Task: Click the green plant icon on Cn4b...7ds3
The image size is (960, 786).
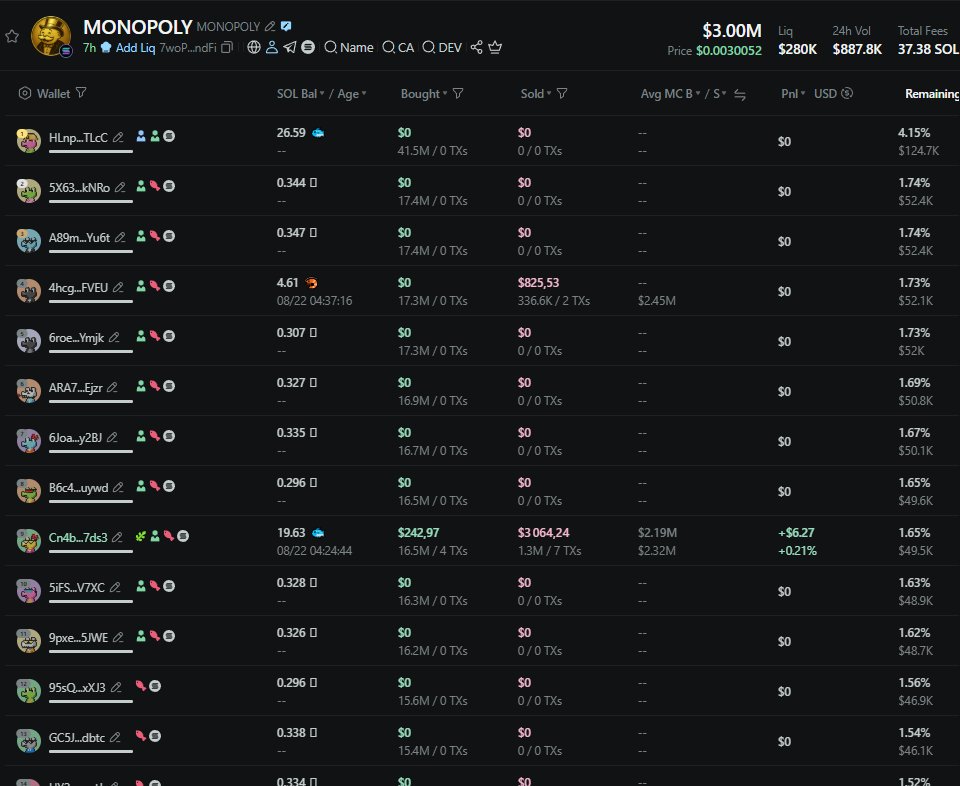Action: pyautogui.click(x=141, y=536)
